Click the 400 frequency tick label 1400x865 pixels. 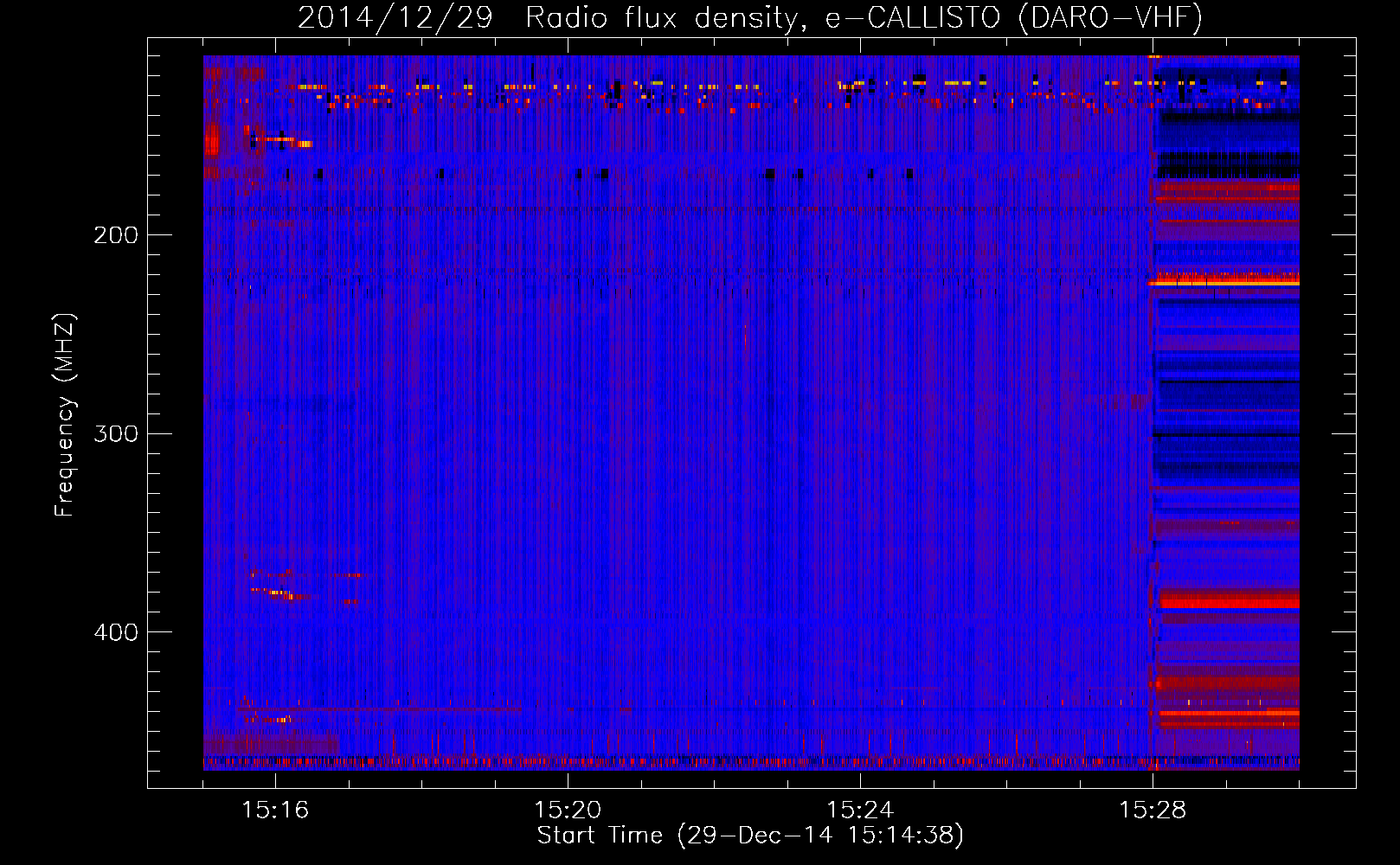(116, 632)
